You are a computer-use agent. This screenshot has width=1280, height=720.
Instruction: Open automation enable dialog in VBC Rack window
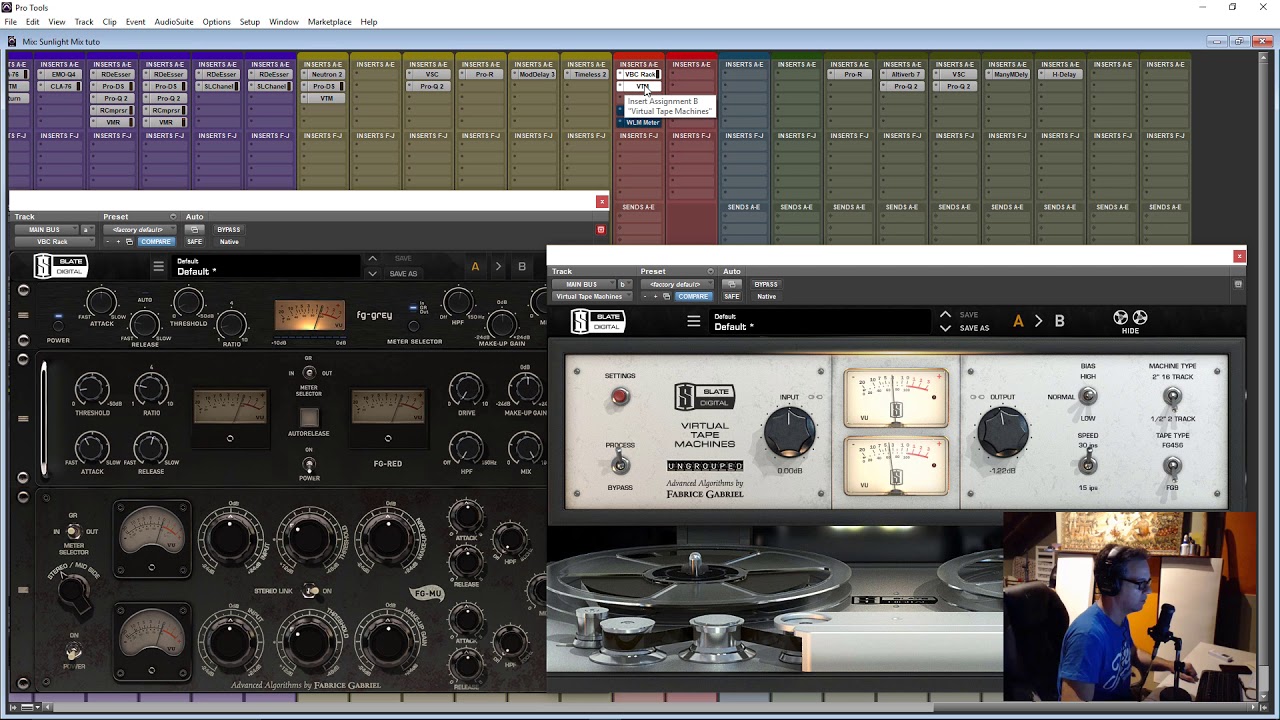click(x=194, y=229)
